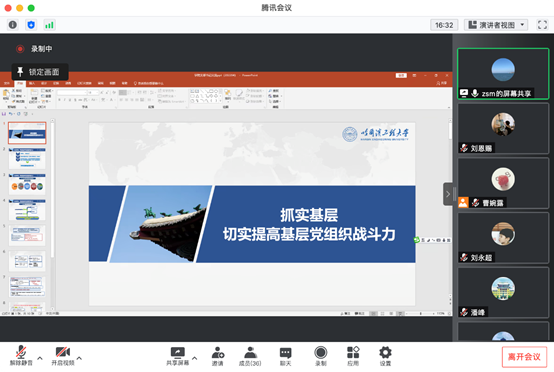Open the settings (设置) gear
The width and height of the screenshot is (554, 372).
tap(385, 356)
